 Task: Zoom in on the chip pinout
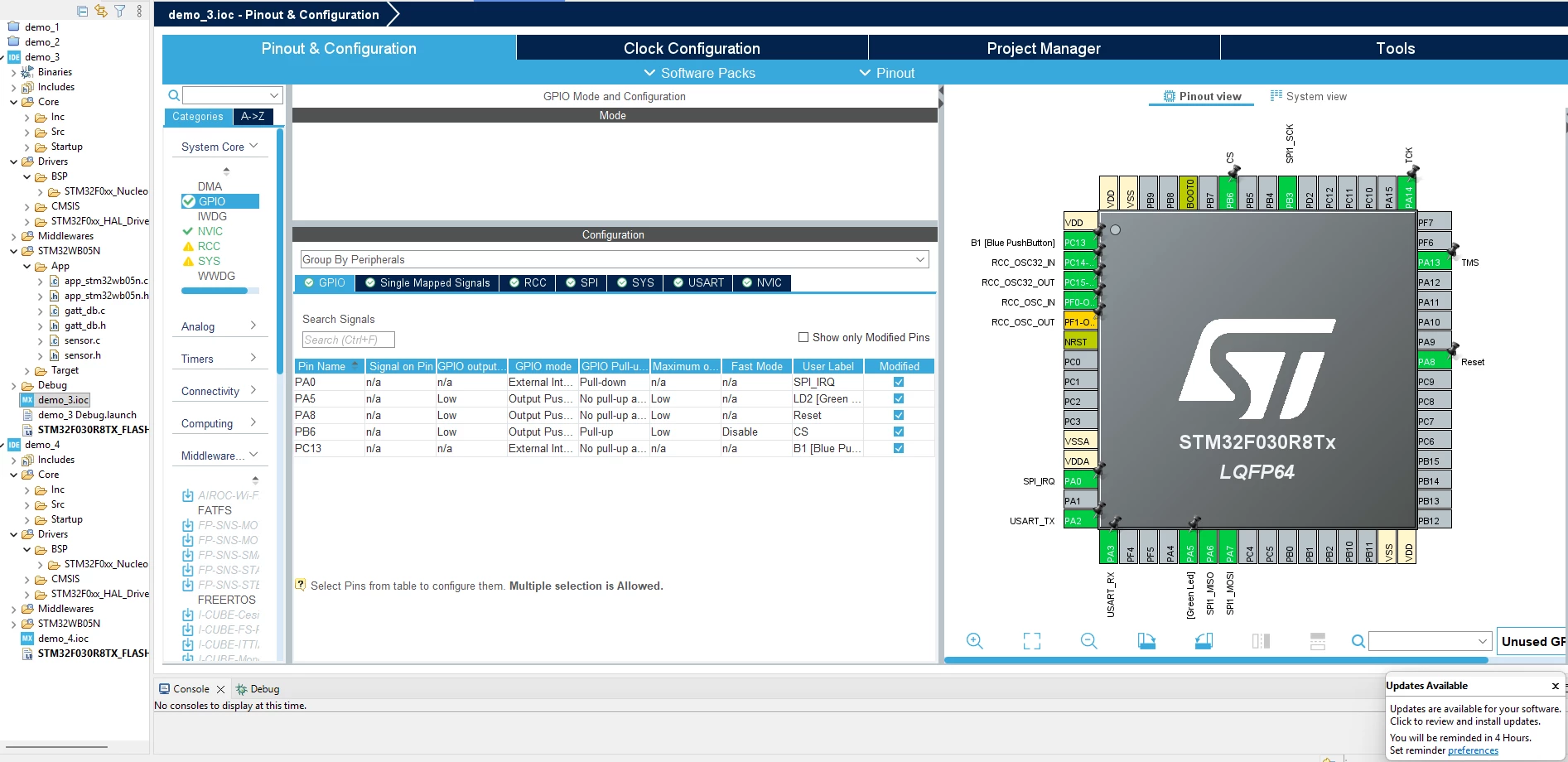(975, 641)
